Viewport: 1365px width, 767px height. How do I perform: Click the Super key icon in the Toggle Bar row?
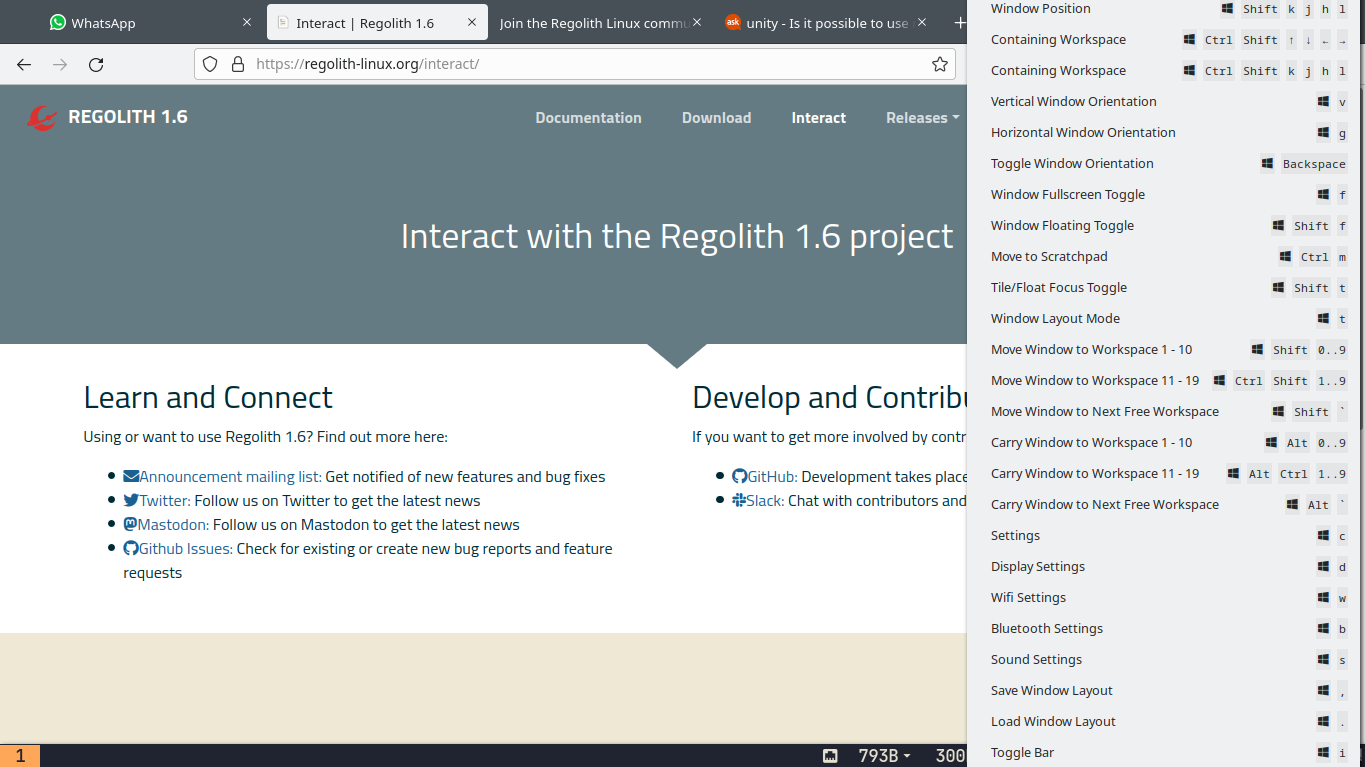[x=1323, y=753]
